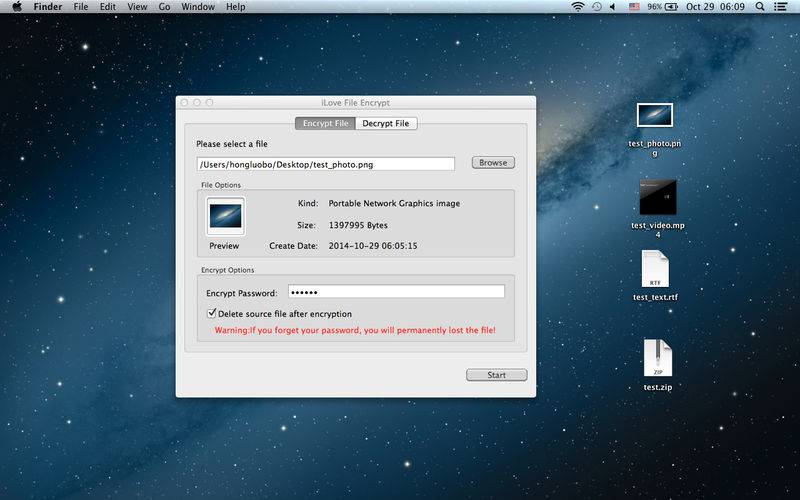Viewport: 800px width, 500px height.
Task: Click the test_video.mp4 file name label
Action: (658, 230)
